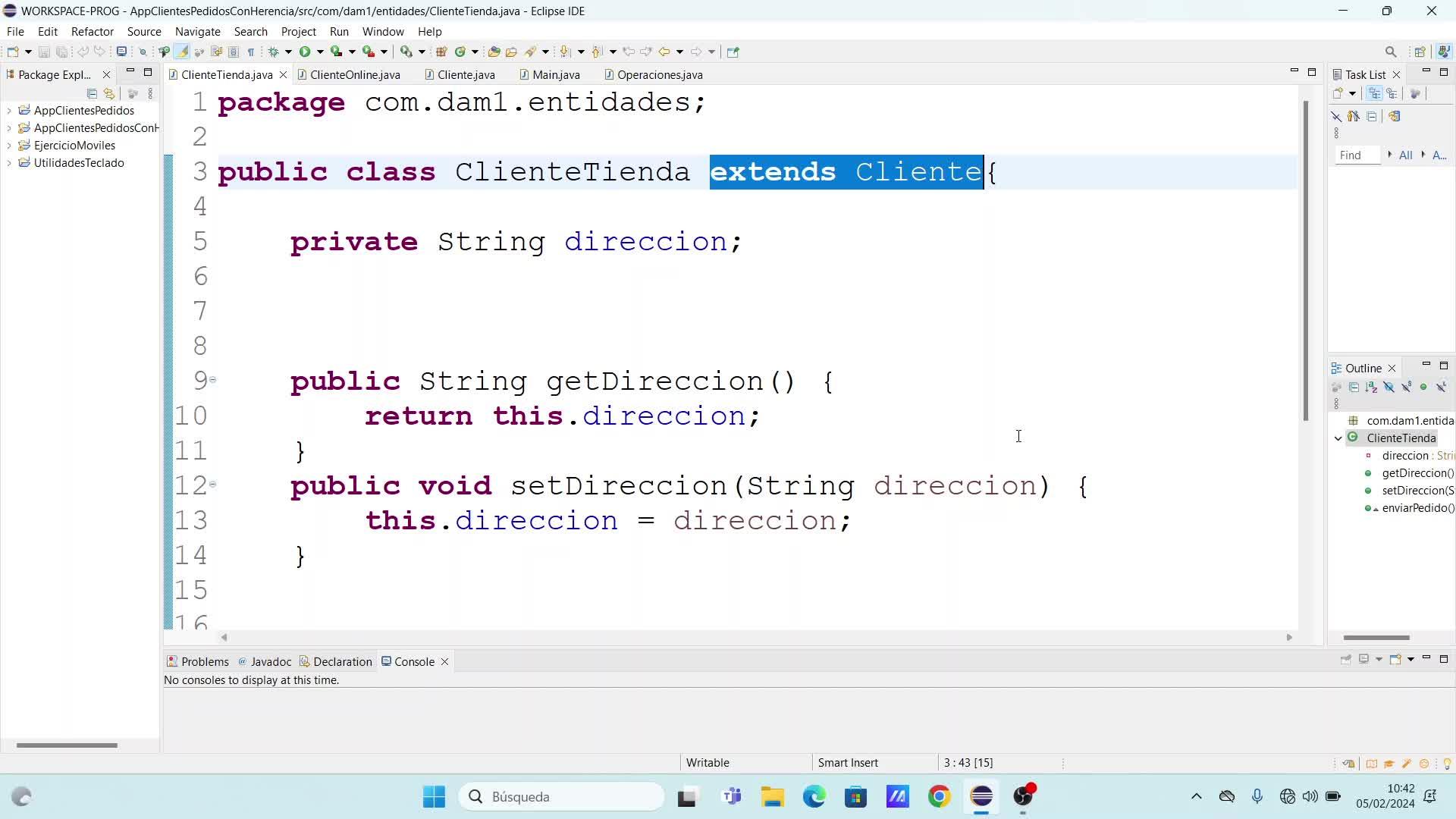Open the Refactor menu
Screen dimensions: 1456x819
pyautogui.click(x=92, y=32)
